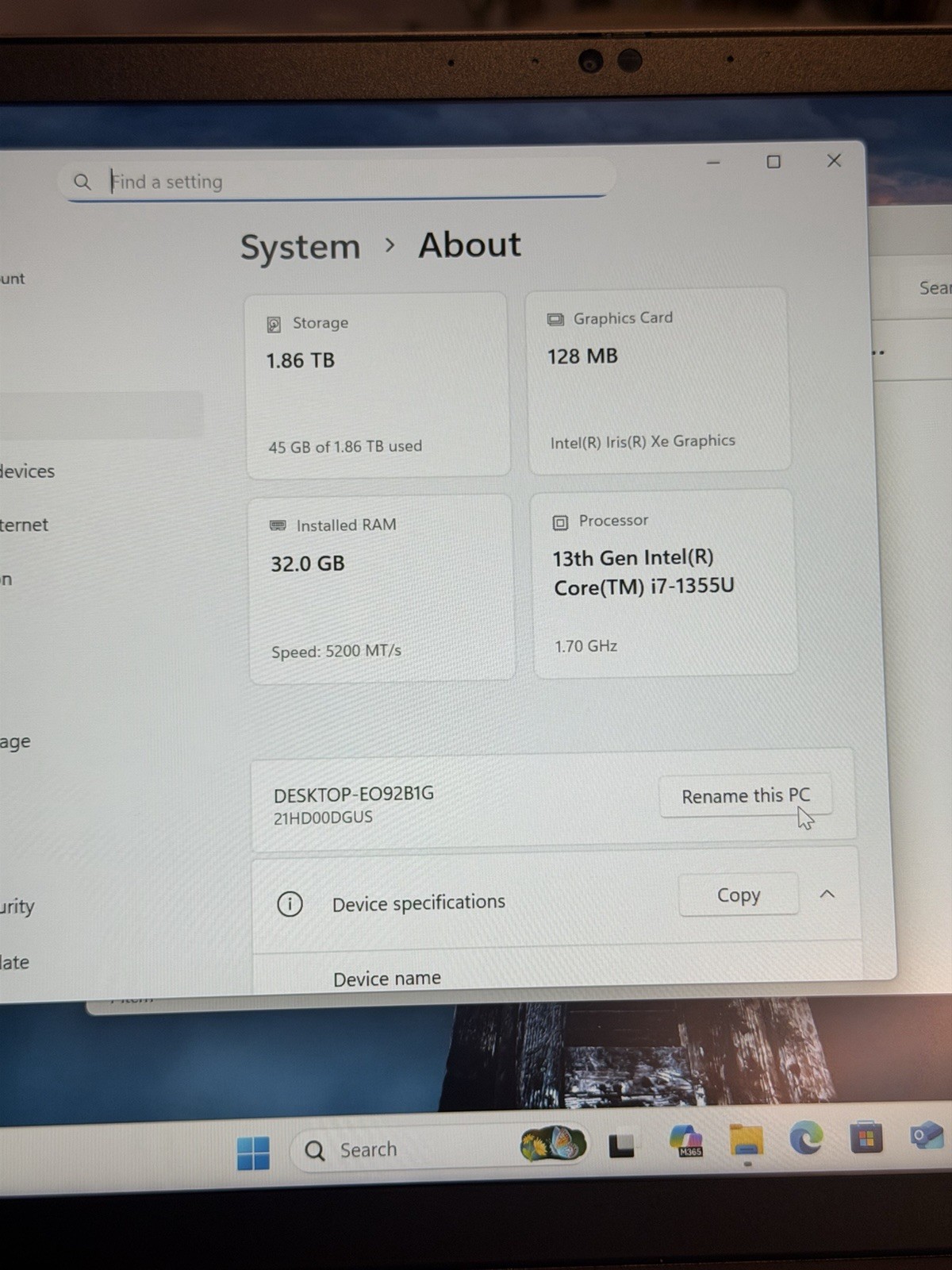Open the System breadcrumb link
The height and width of the screenshot is (1270, 952).
point(300,247)
